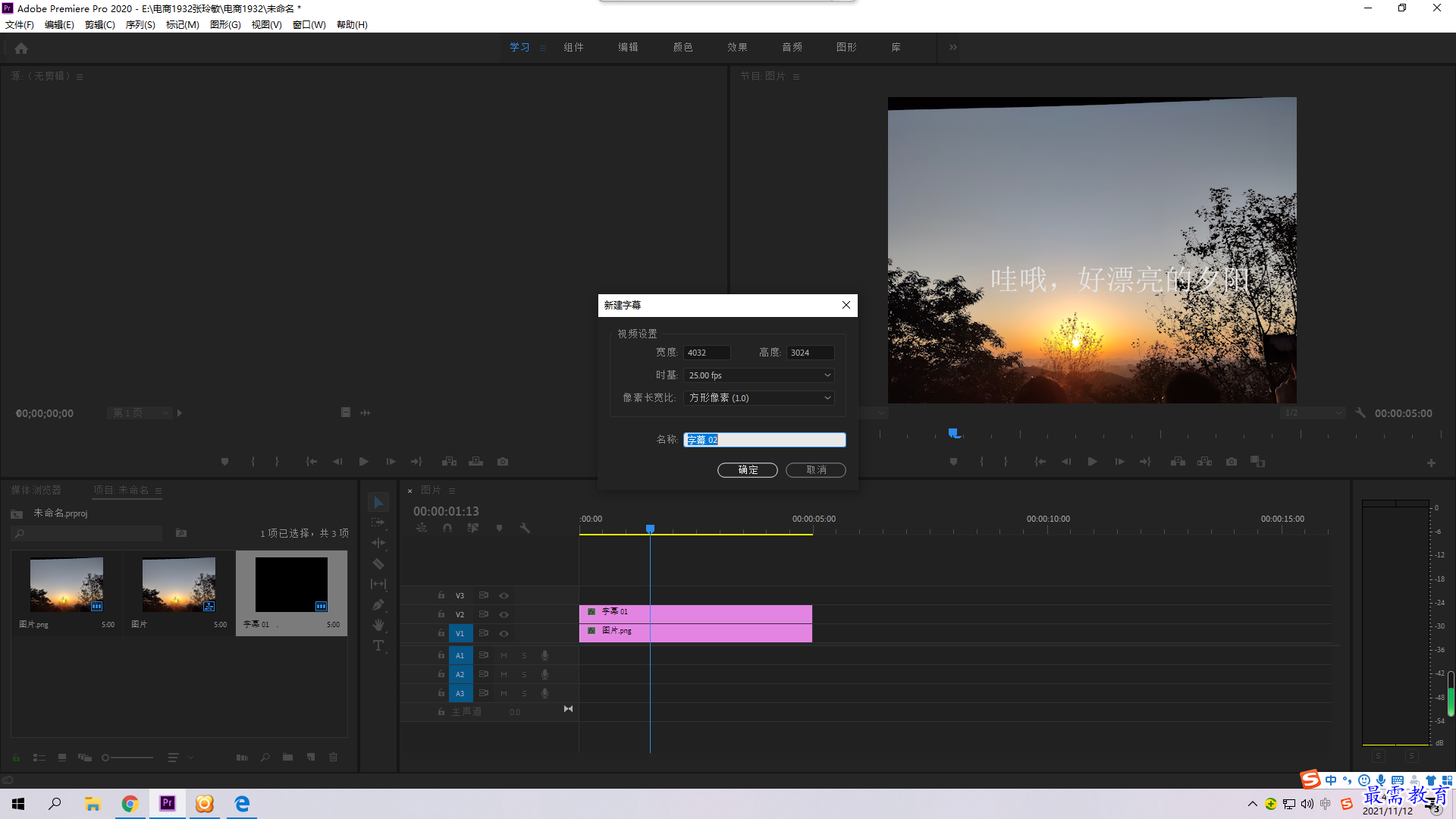Toggle V1 track output eye
Screen dimensions: 1456x819
pyautogui.click(x=504, y=634)
